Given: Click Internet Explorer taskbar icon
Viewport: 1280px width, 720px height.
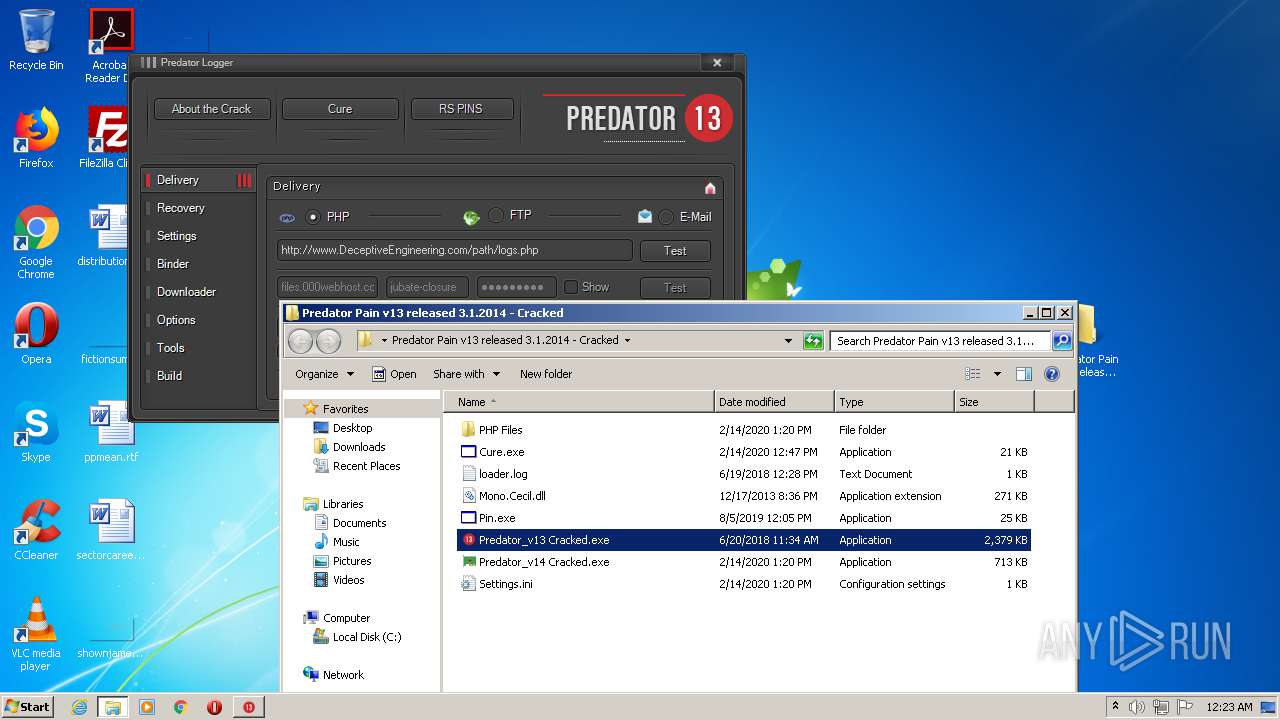Looking at the screenshot, I should click(79, 707).
